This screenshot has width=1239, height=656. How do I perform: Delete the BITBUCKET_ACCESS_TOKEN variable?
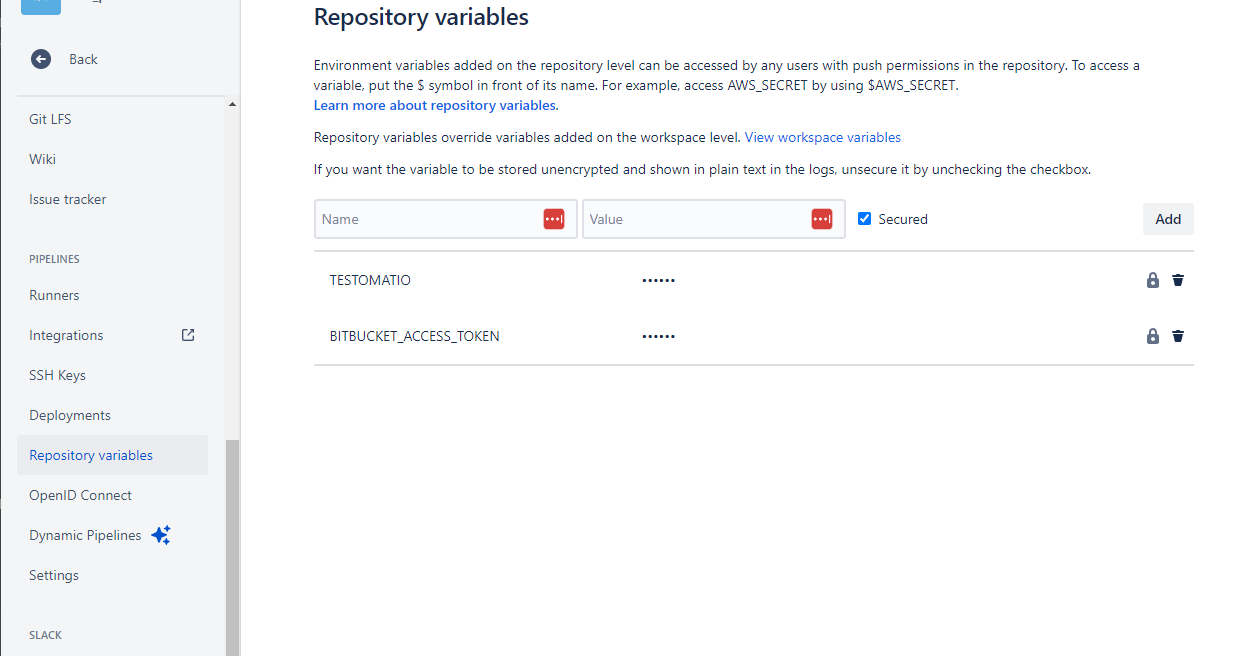1178,336
